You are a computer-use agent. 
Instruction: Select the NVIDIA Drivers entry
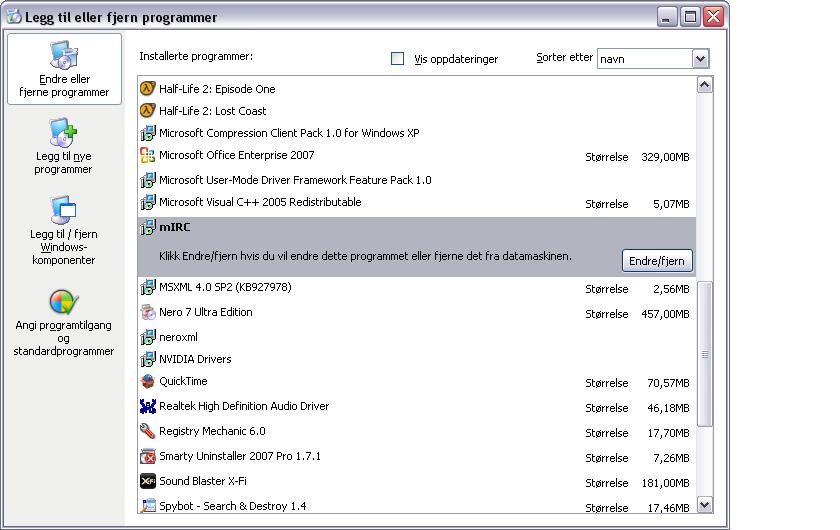point(417,359)
